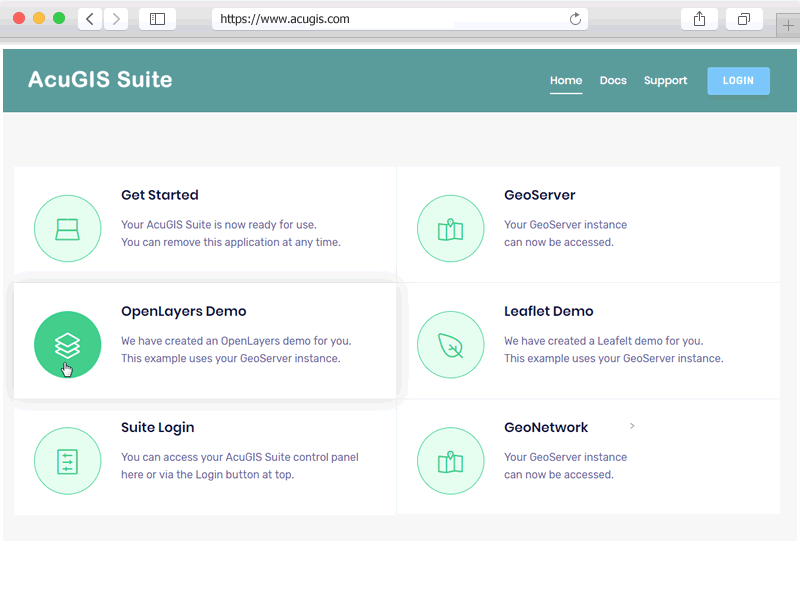Click the OpenLayers Demo layers icon
The height and width of the screenshot is (590, 800).
pyautogui.click(x=67, y=345)
